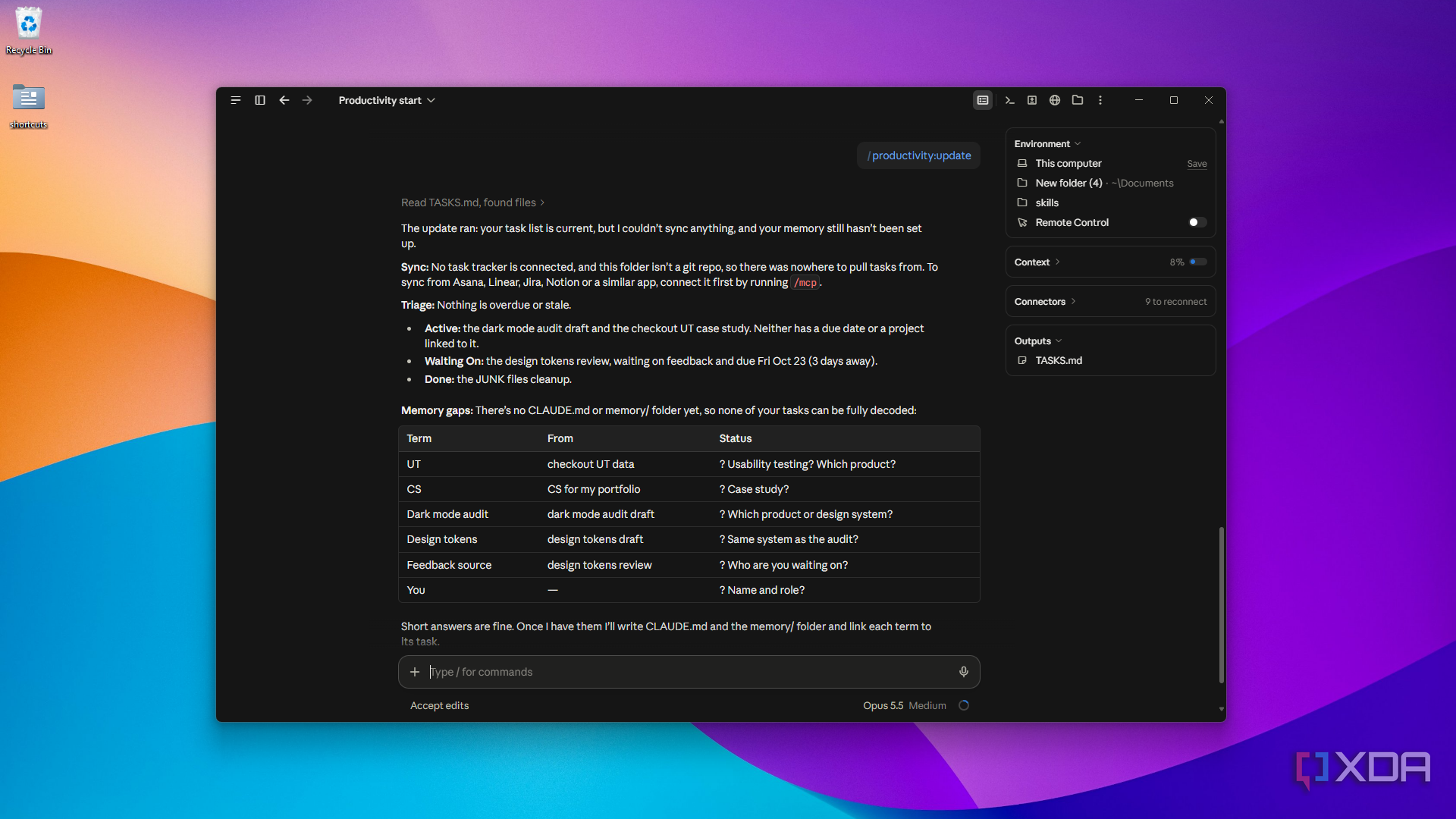Open the folder icon in toolbar

[x=1078, y=100]
